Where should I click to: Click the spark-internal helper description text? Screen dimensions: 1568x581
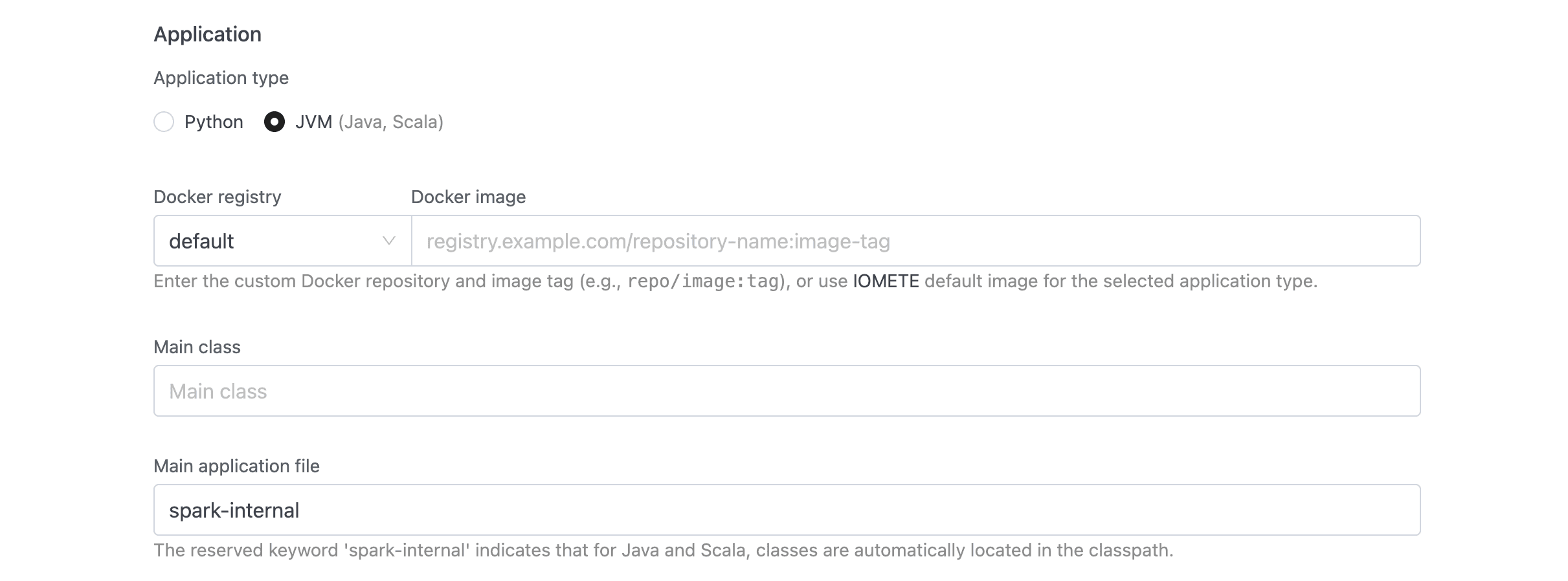coord(663,551)
